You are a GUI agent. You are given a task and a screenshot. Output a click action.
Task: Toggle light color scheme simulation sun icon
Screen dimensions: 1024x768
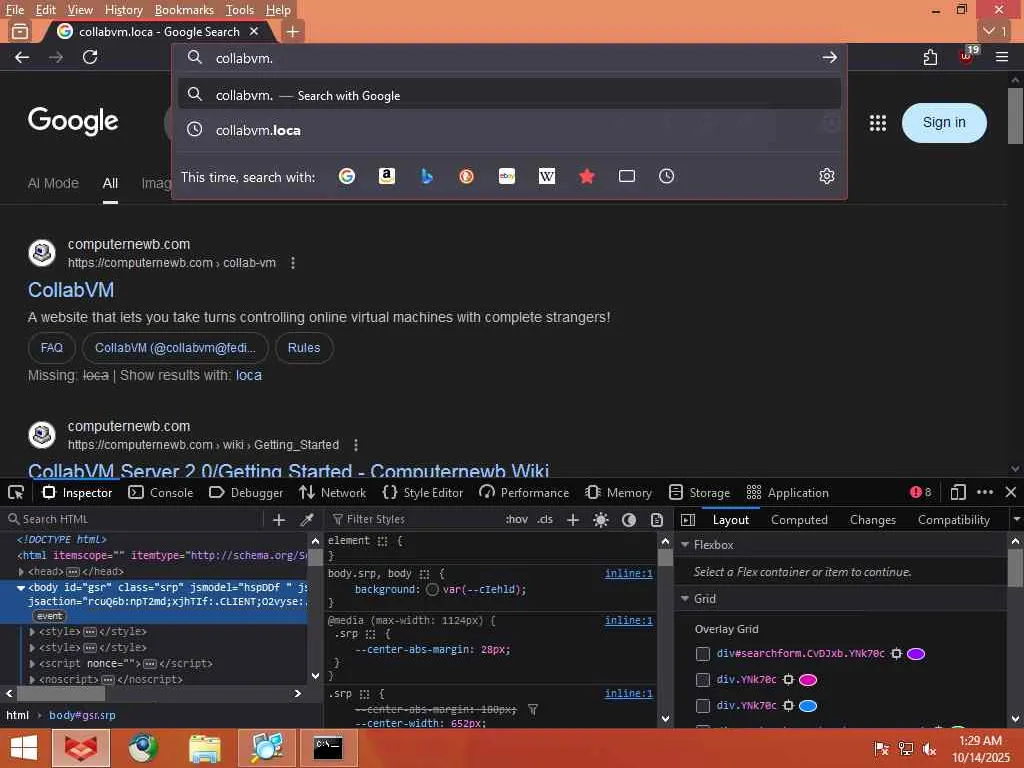[601, 520]
